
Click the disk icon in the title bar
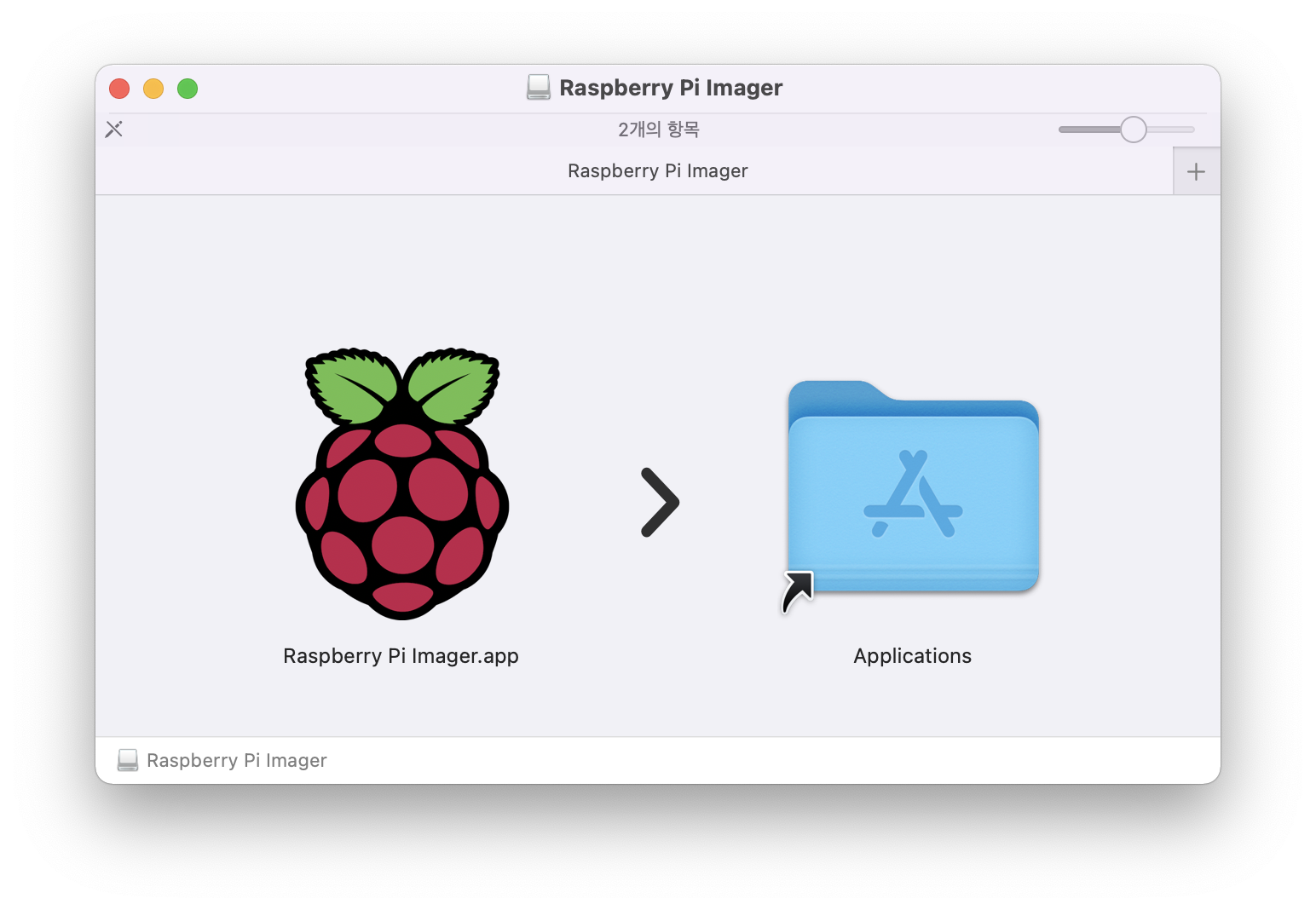click(x=539, y=88)
